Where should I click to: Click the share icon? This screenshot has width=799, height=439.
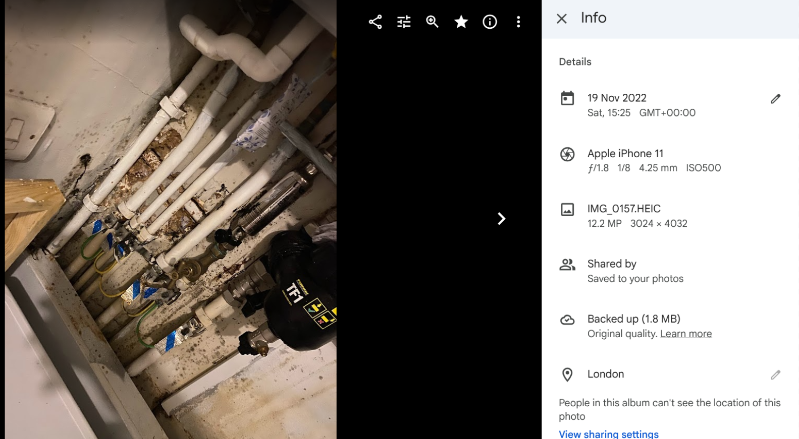click(x=376, y=22)
